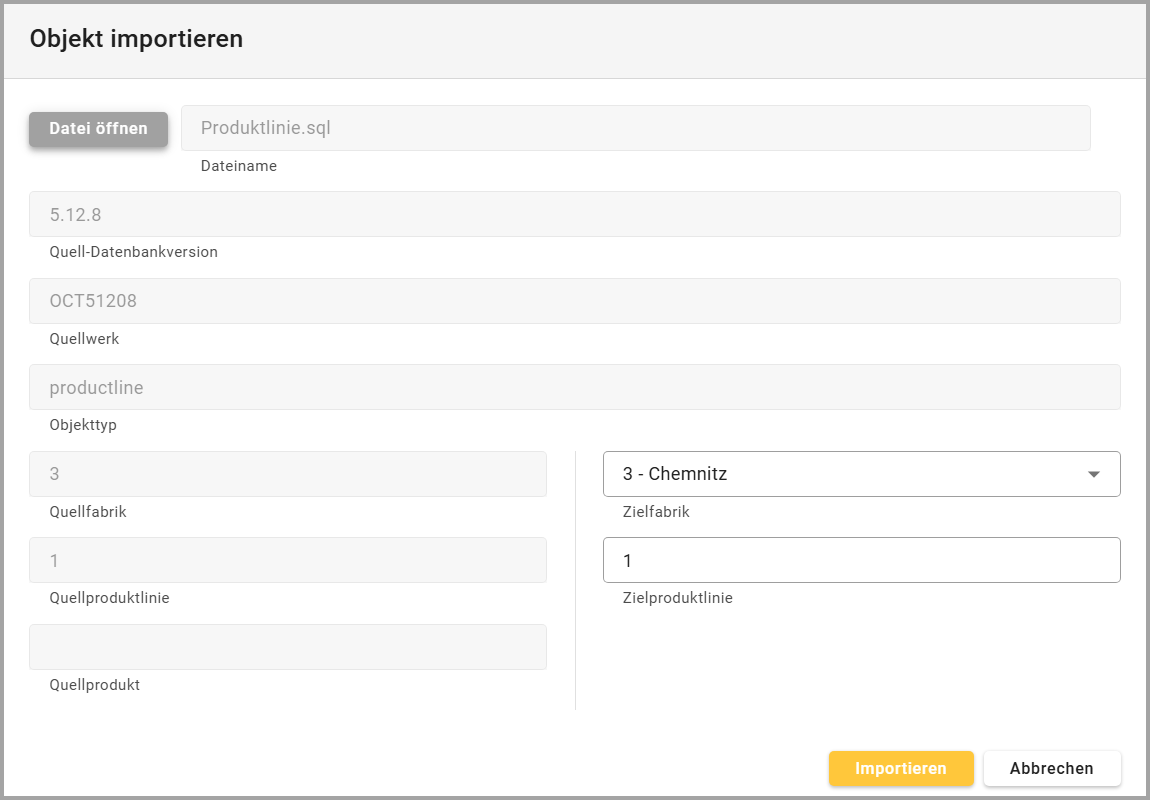Click the Quell-Datenbankversion label text
Image resolution: width=1150 pixels, height=800 pixels.
[133, 252]
